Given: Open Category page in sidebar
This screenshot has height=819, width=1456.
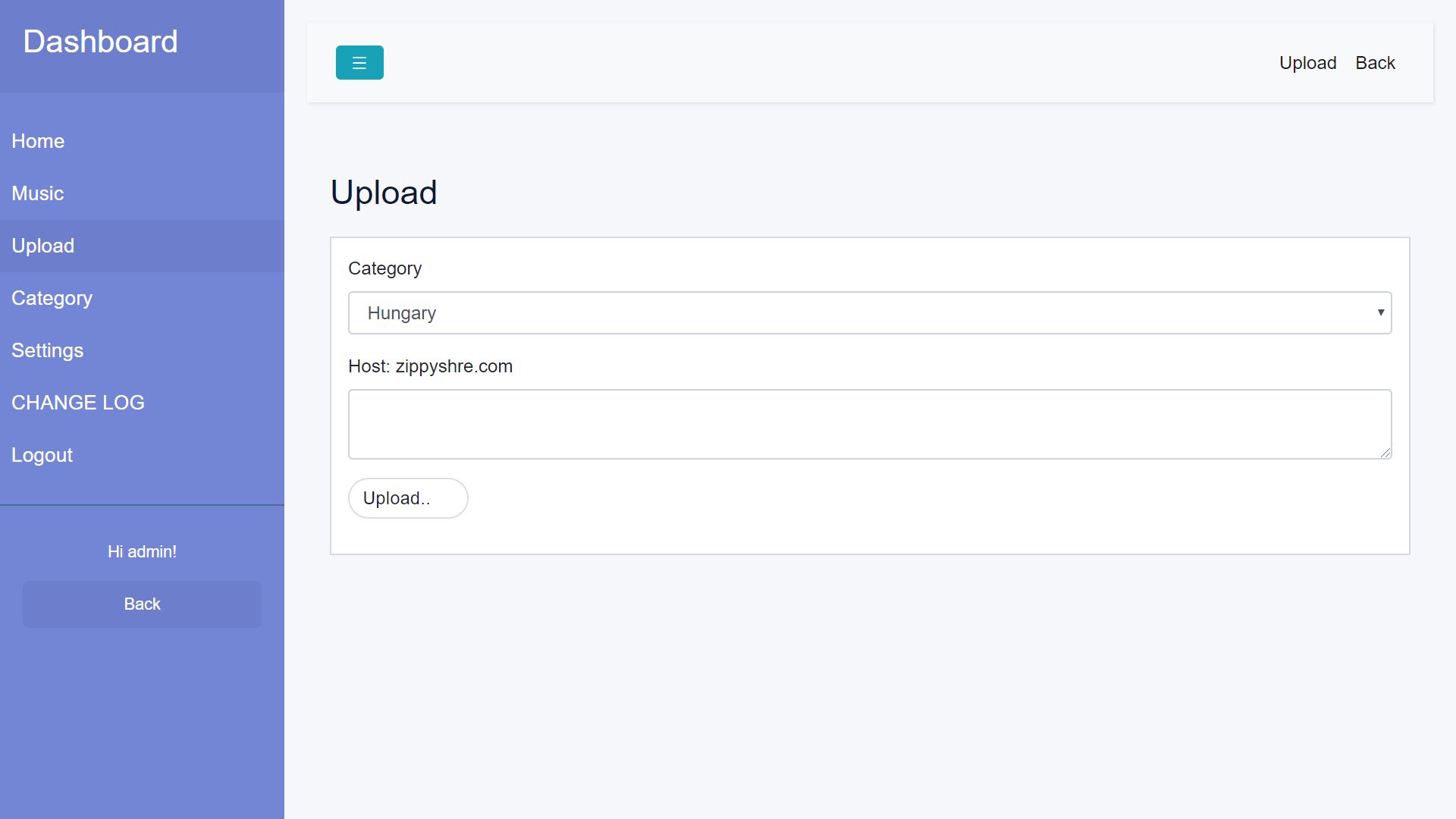Looking at the screenshot, I should (52, 298).
